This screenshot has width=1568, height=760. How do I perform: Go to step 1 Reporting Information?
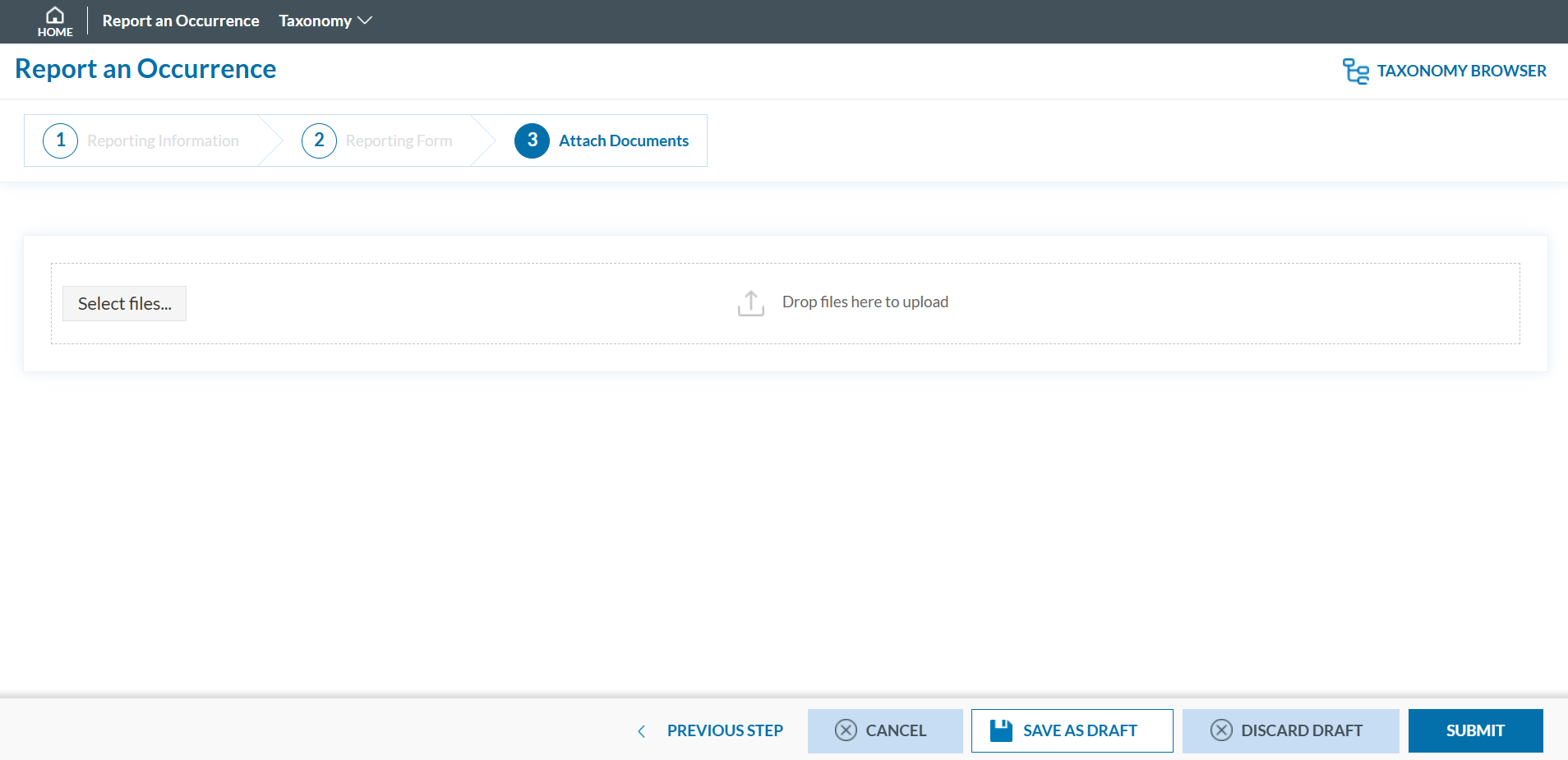click(x=141, y=140)
